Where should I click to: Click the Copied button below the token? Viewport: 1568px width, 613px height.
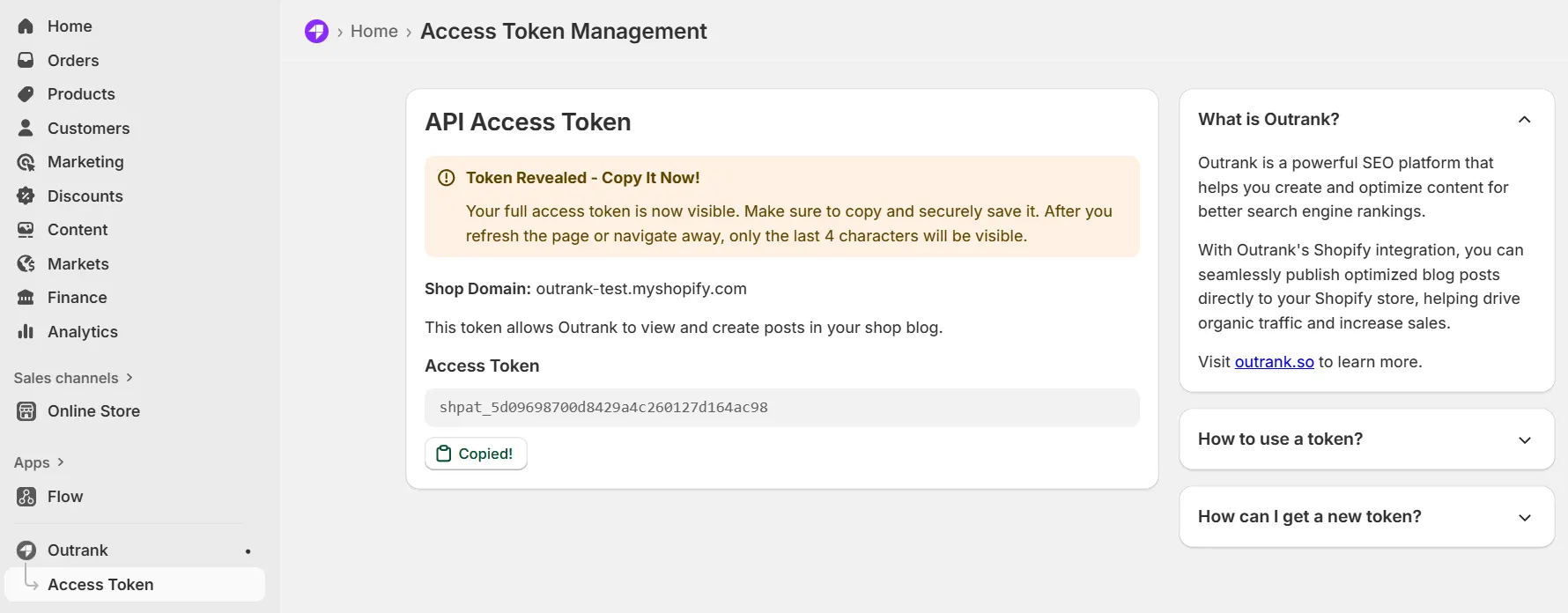[x=475, y=453]
